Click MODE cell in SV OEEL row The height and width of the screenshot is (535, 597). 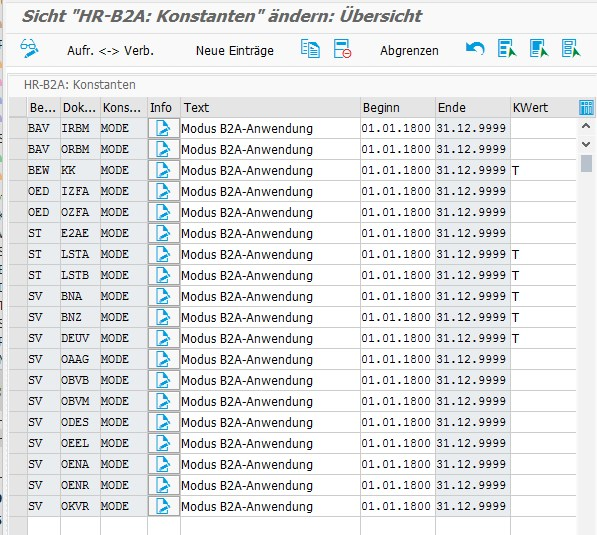tap(124, 443)
